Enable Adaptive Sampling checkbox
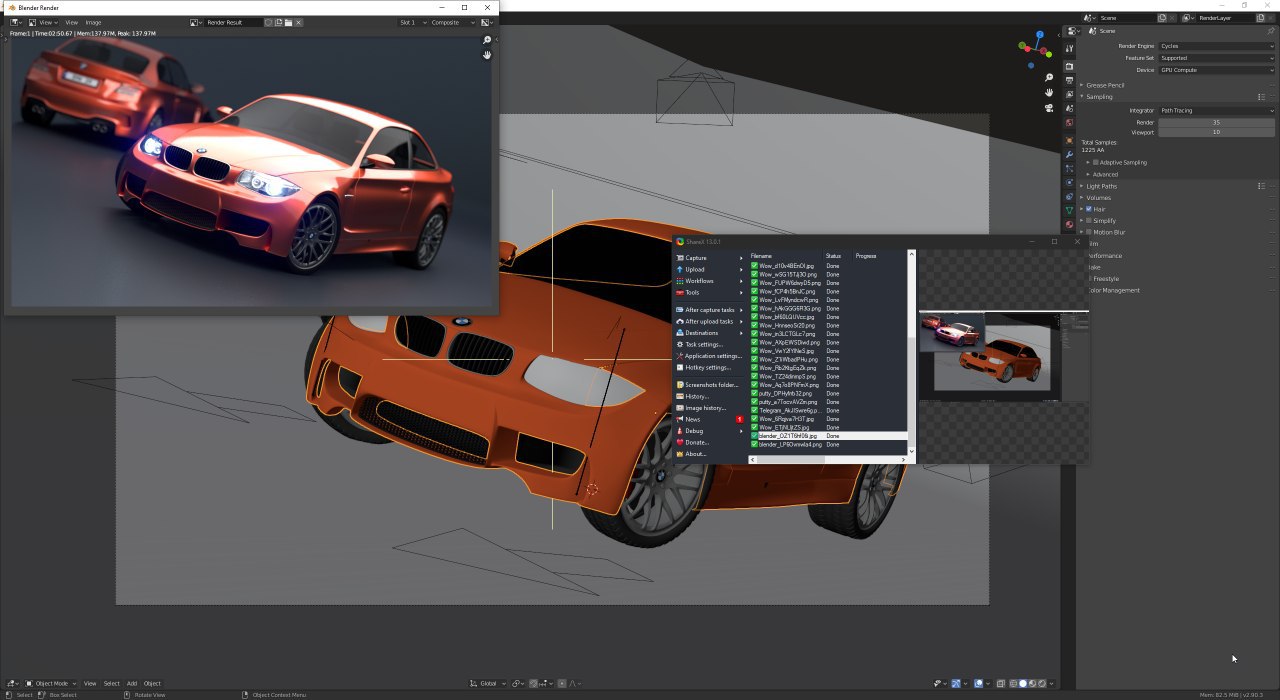The width and height of the screenshot is (1280, 700). click(x=1096, y=162)
